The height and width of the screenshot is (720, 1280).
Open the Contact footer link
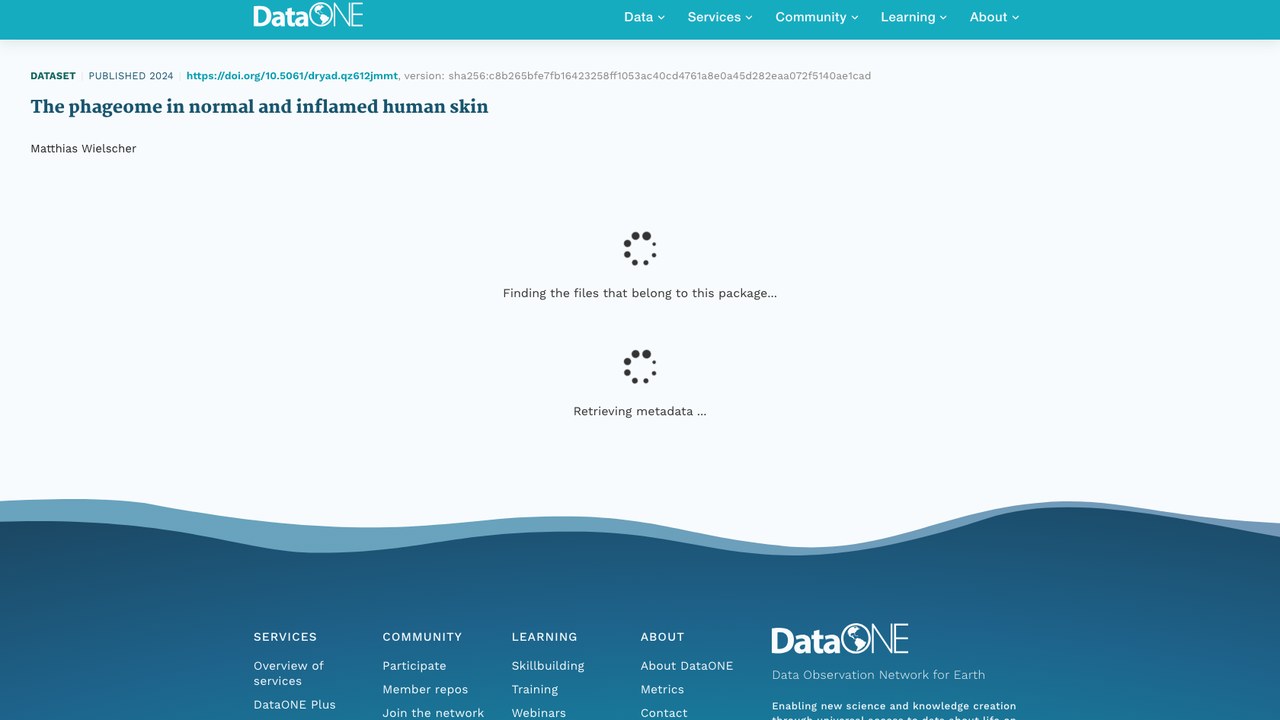664,713
